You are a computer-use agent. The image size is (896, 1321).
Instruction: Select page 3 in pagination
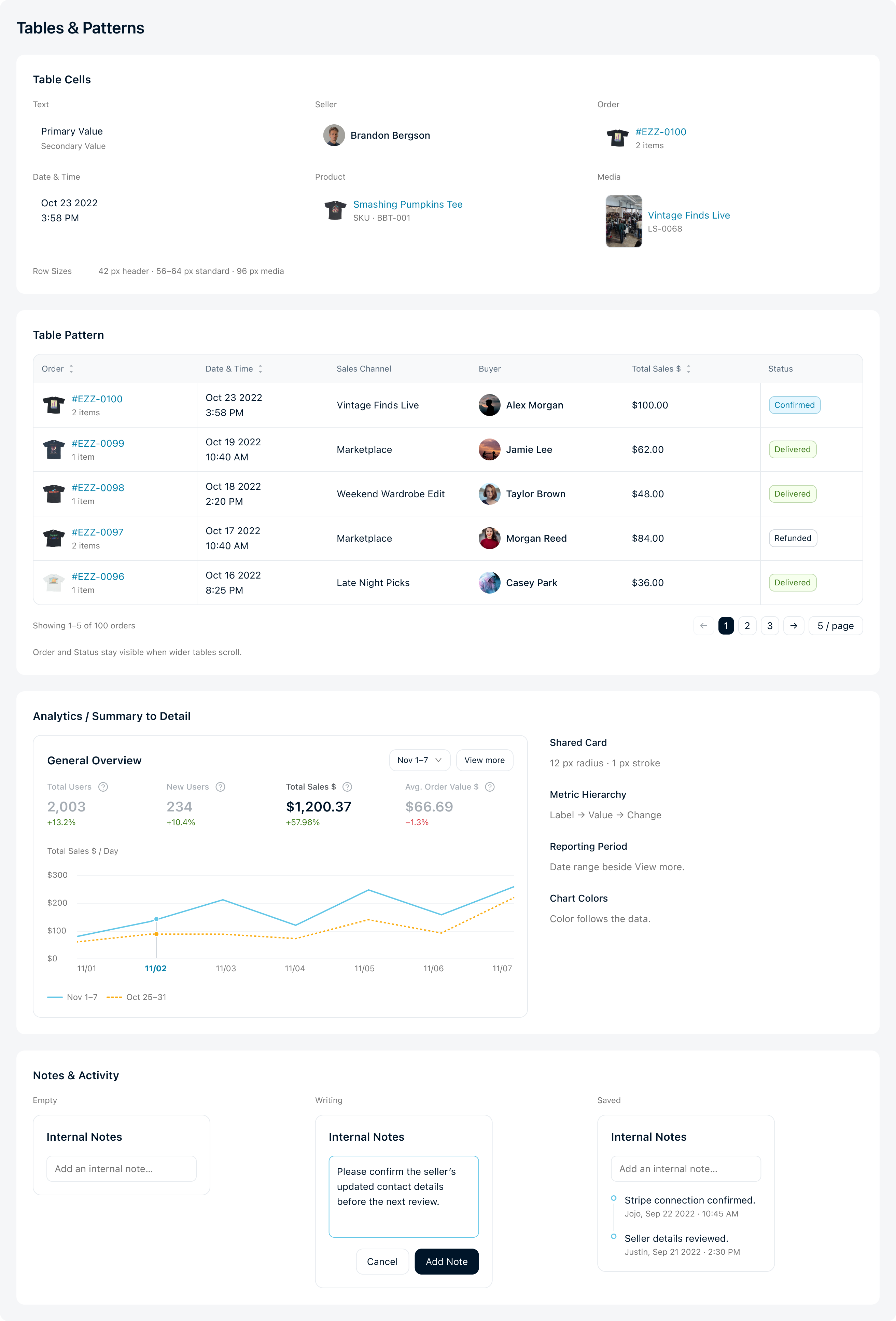point(770,626)
